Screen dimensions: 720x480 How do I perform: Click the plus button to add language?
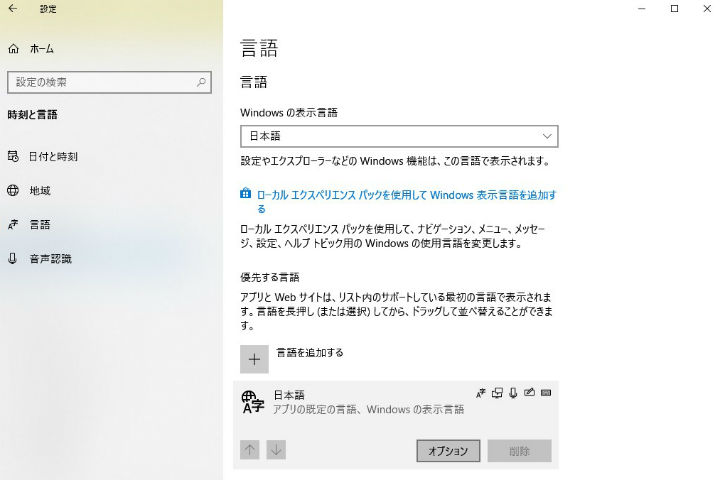[x=254, y=359]
